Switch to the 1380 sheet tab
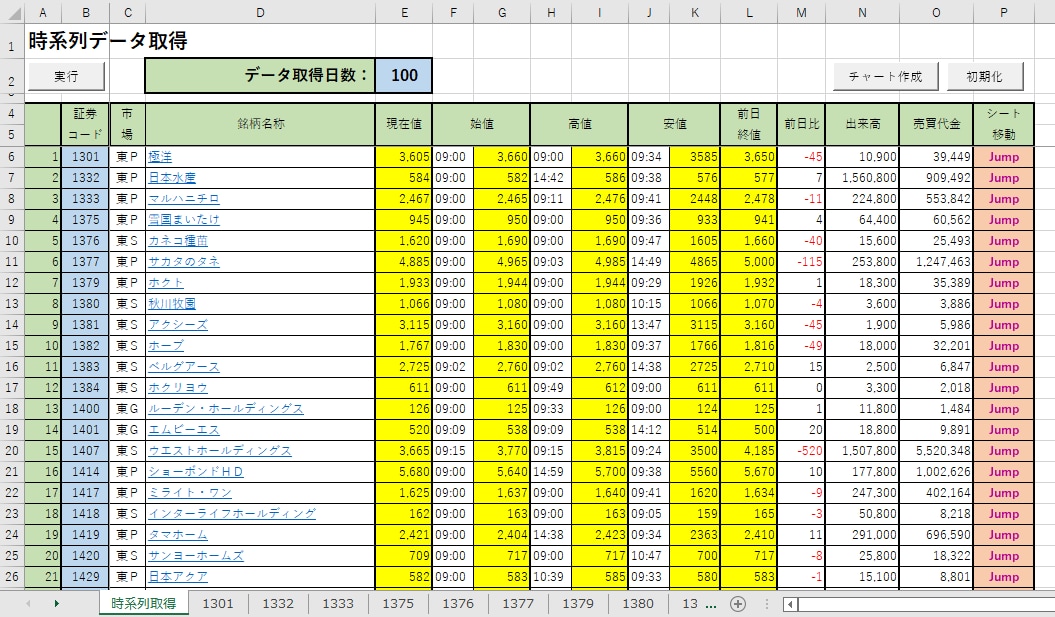 tap(638, 604)
